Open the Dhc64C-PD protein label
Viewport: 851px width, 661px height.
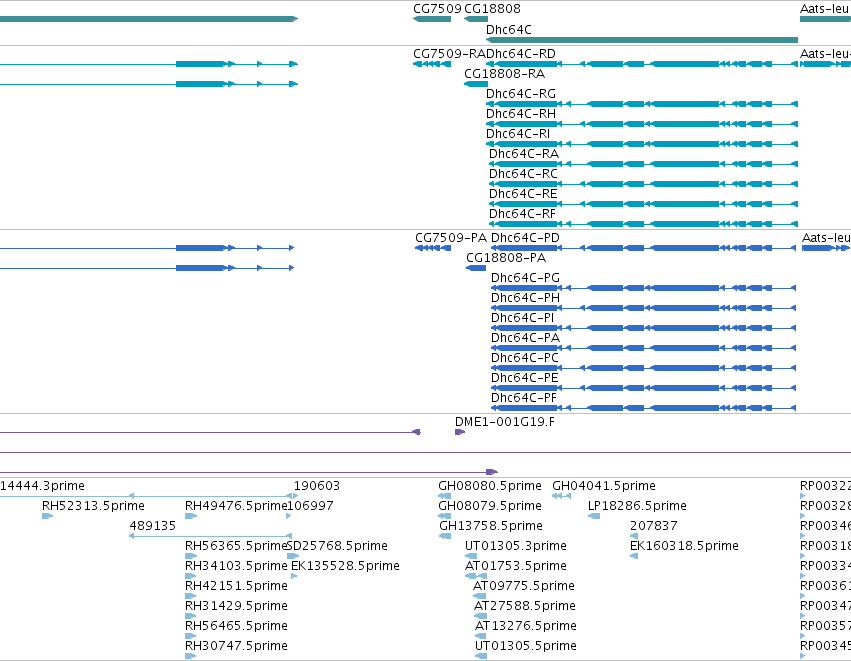click(525, 238)
